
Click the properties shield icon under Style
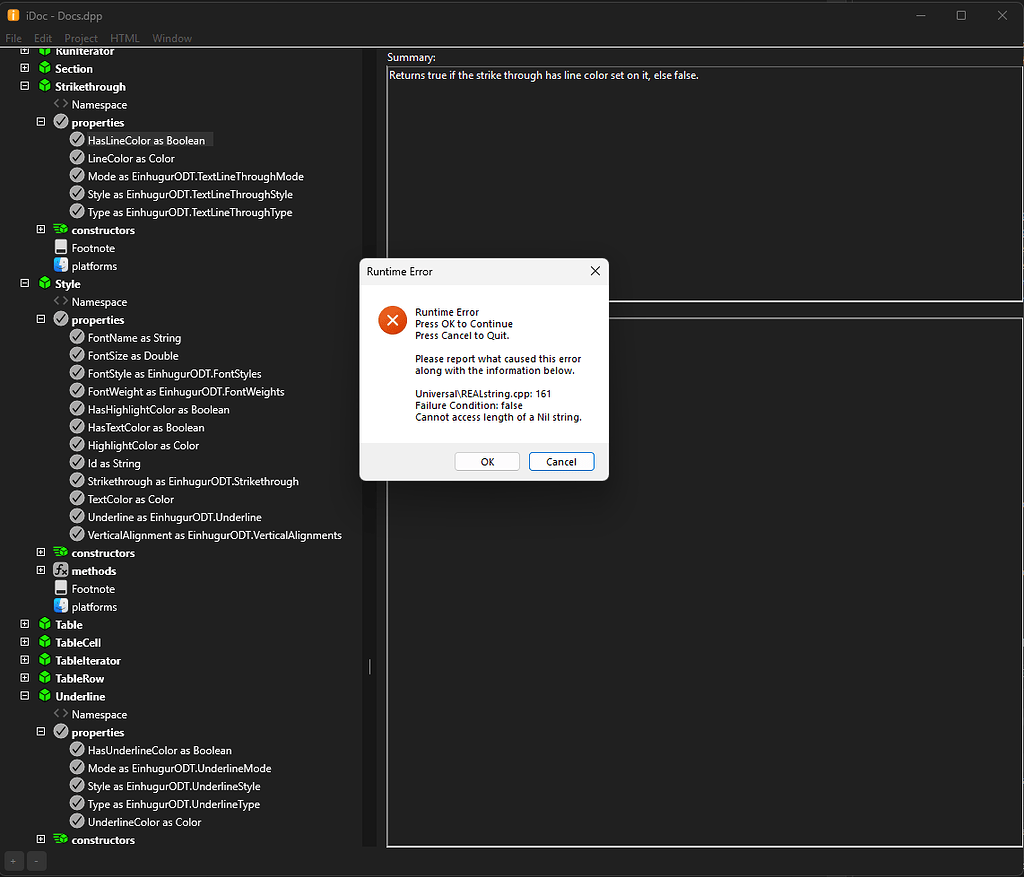[x=61, y=319]
